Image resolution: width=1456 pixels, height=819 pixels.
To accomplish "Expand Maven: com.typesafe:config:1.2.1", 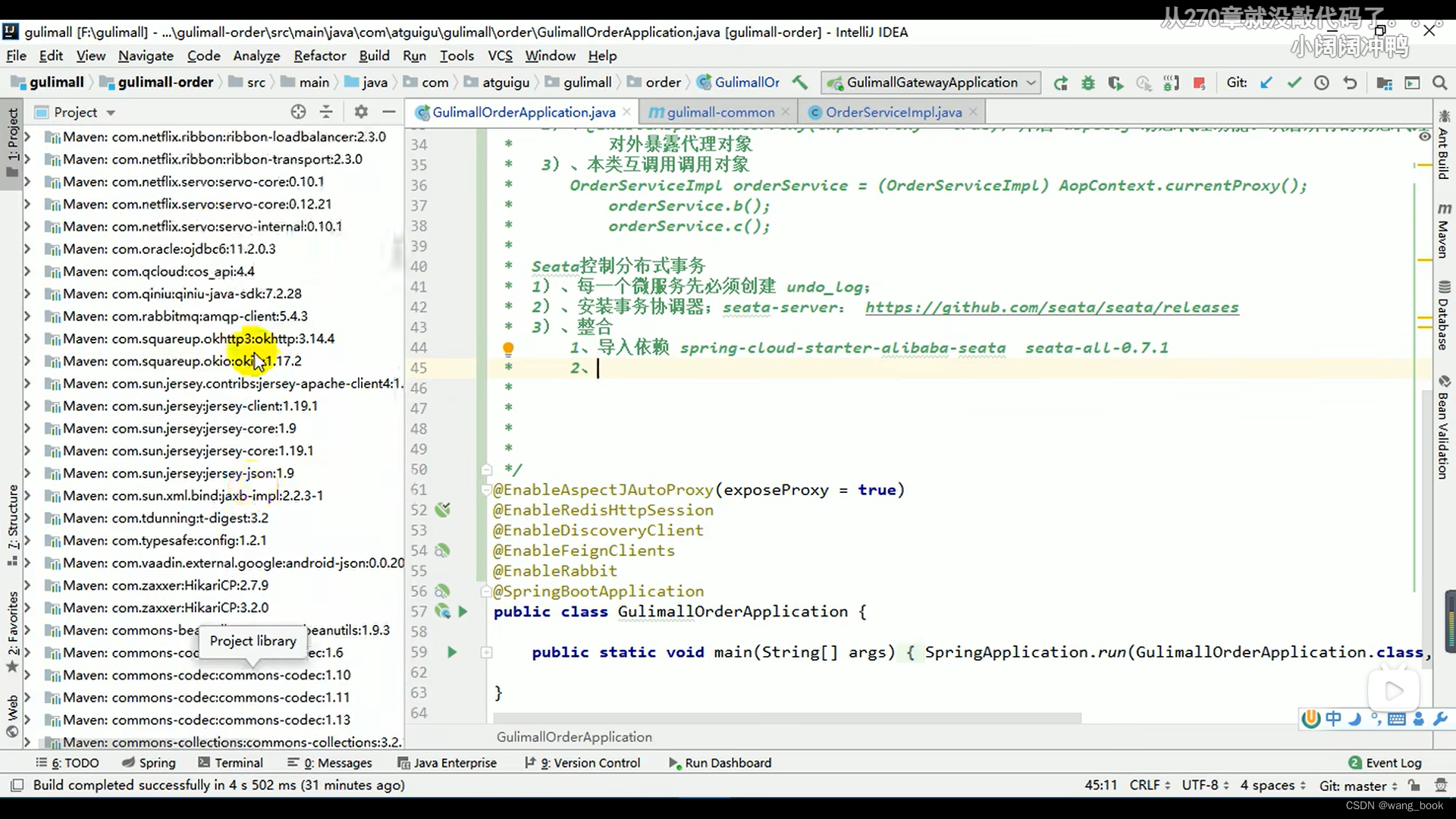I will click(27, 541).
